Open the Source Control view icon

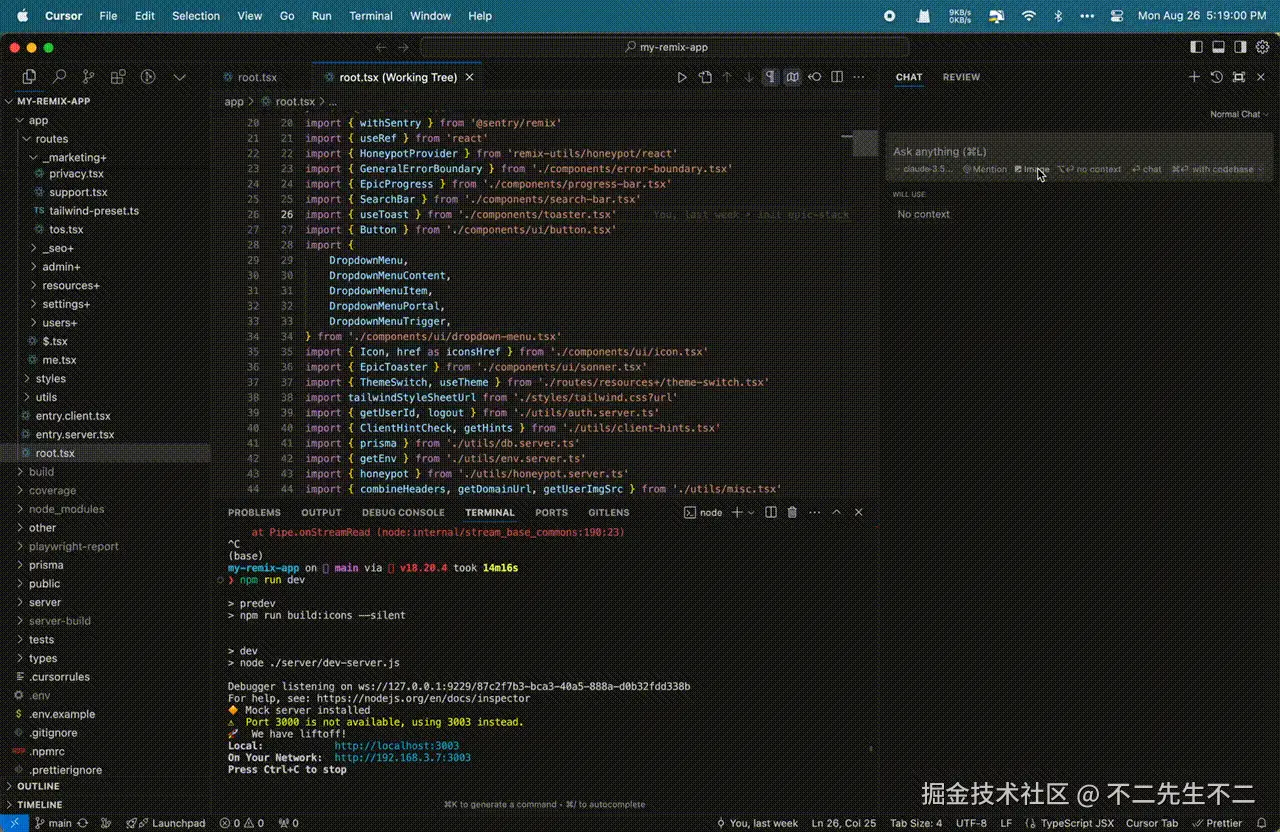pyautogui.click(x=88, y=77)
